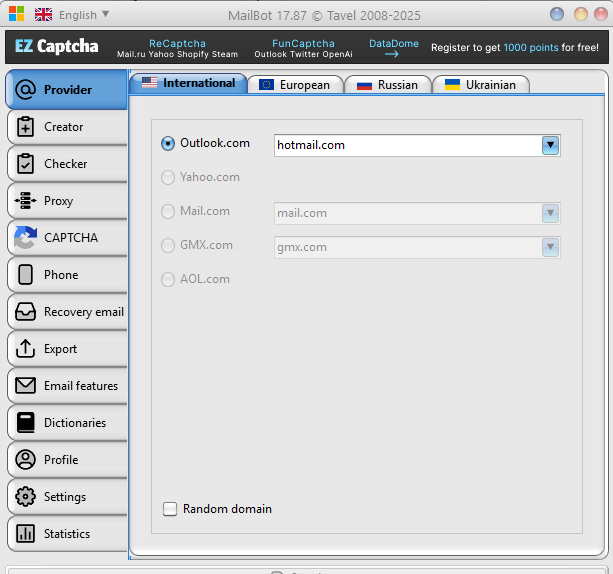Open the Settings section label
Image resolution: width=613 pixels, height=574 pixels.
pyautogui.click(x=65, y=497)
